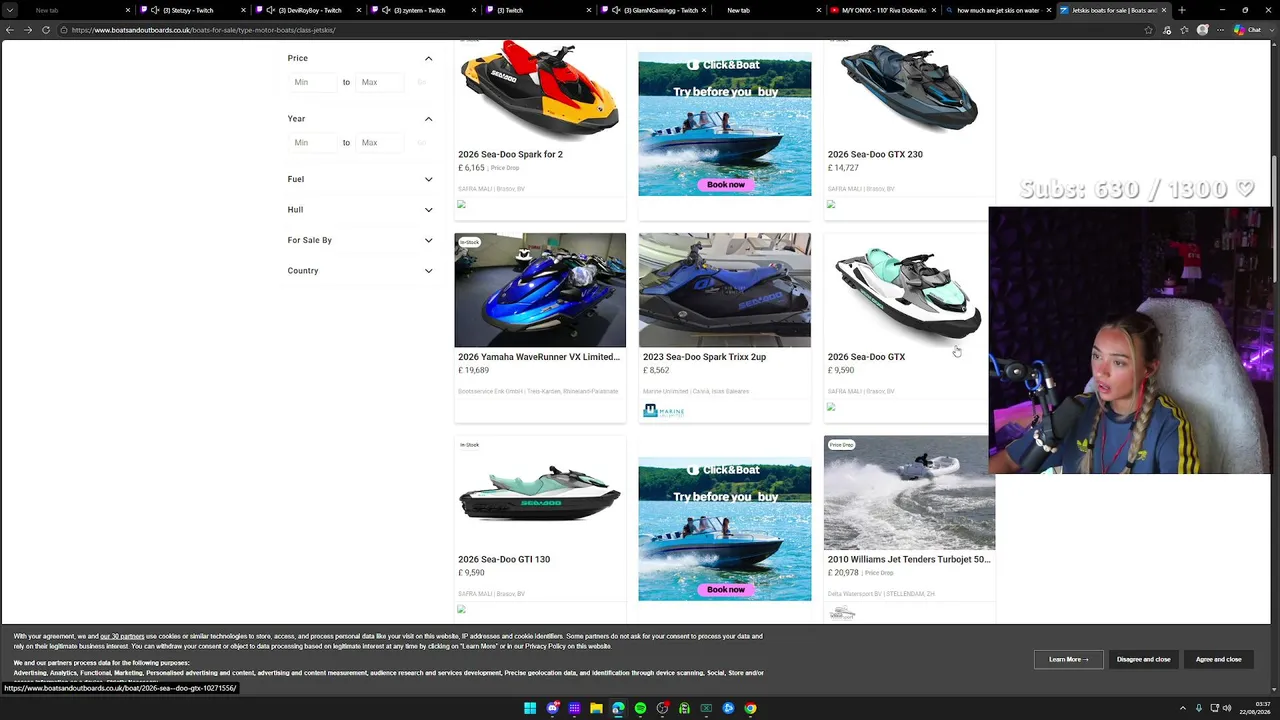
Task: Open the purple grid app in taskbar
Action: click(x=574, y=708)
